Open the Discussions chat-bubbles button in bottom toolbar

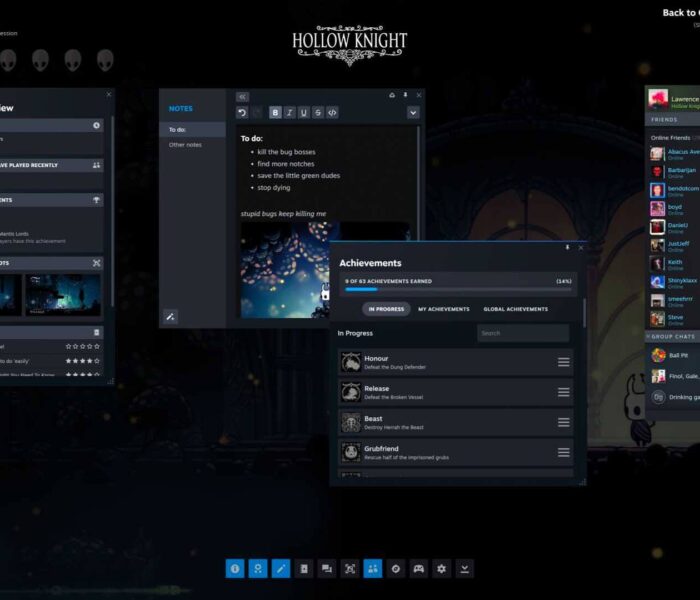327,568
